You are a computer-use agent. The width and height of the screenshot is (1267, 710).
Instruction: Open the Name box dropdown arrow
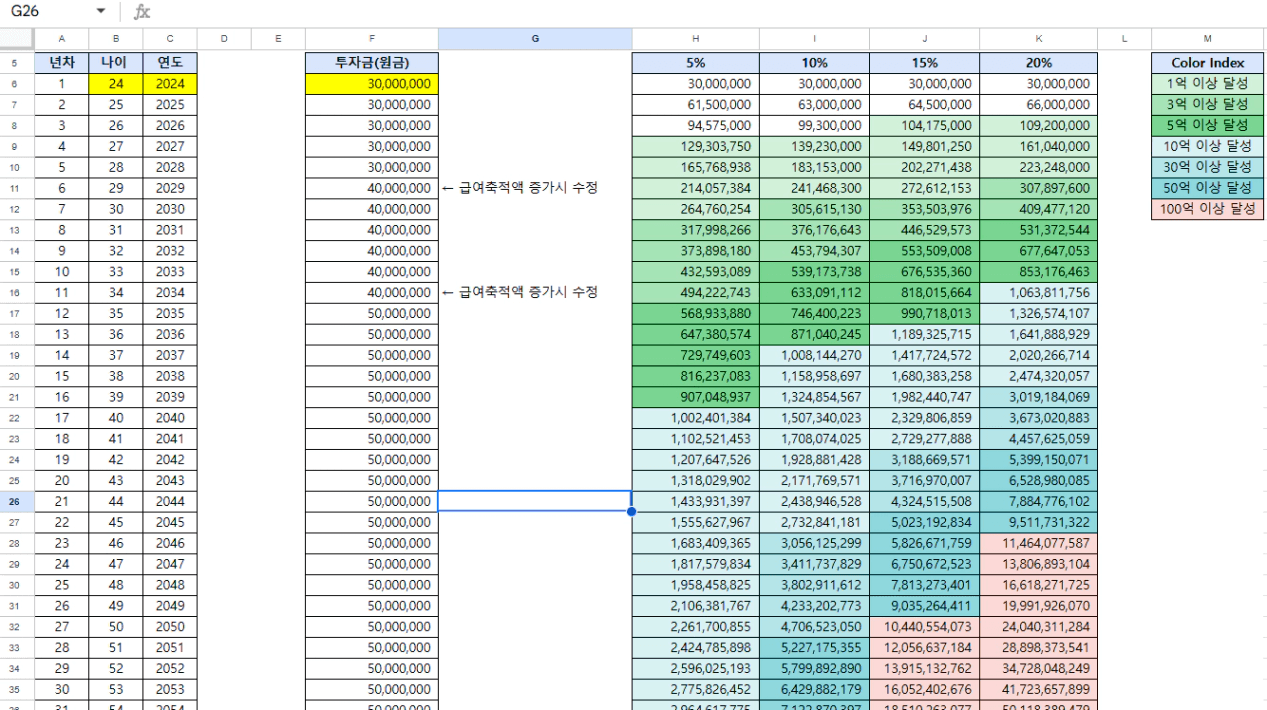pos(101,11)
